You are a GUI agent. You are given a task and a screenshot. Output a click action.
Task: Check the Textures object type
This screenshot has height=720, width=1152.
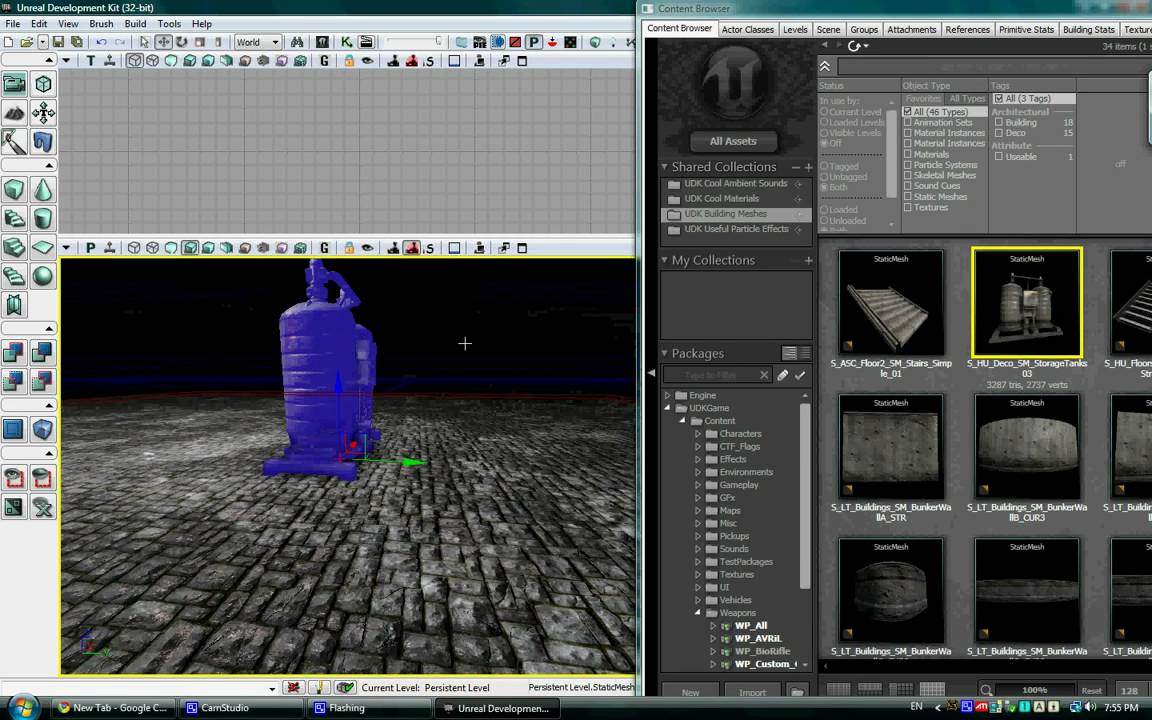[x=907, y=207]
